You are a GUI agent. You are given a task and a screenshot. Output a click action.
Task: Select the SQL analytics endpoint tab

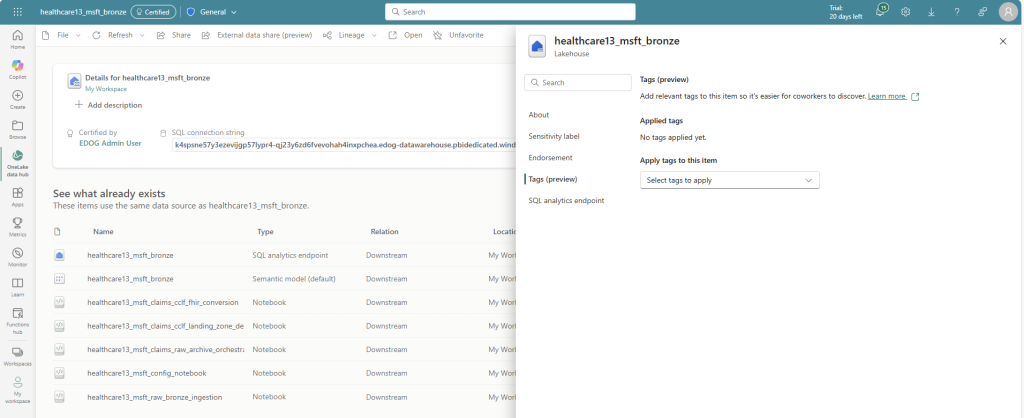[x=566, y=201]
